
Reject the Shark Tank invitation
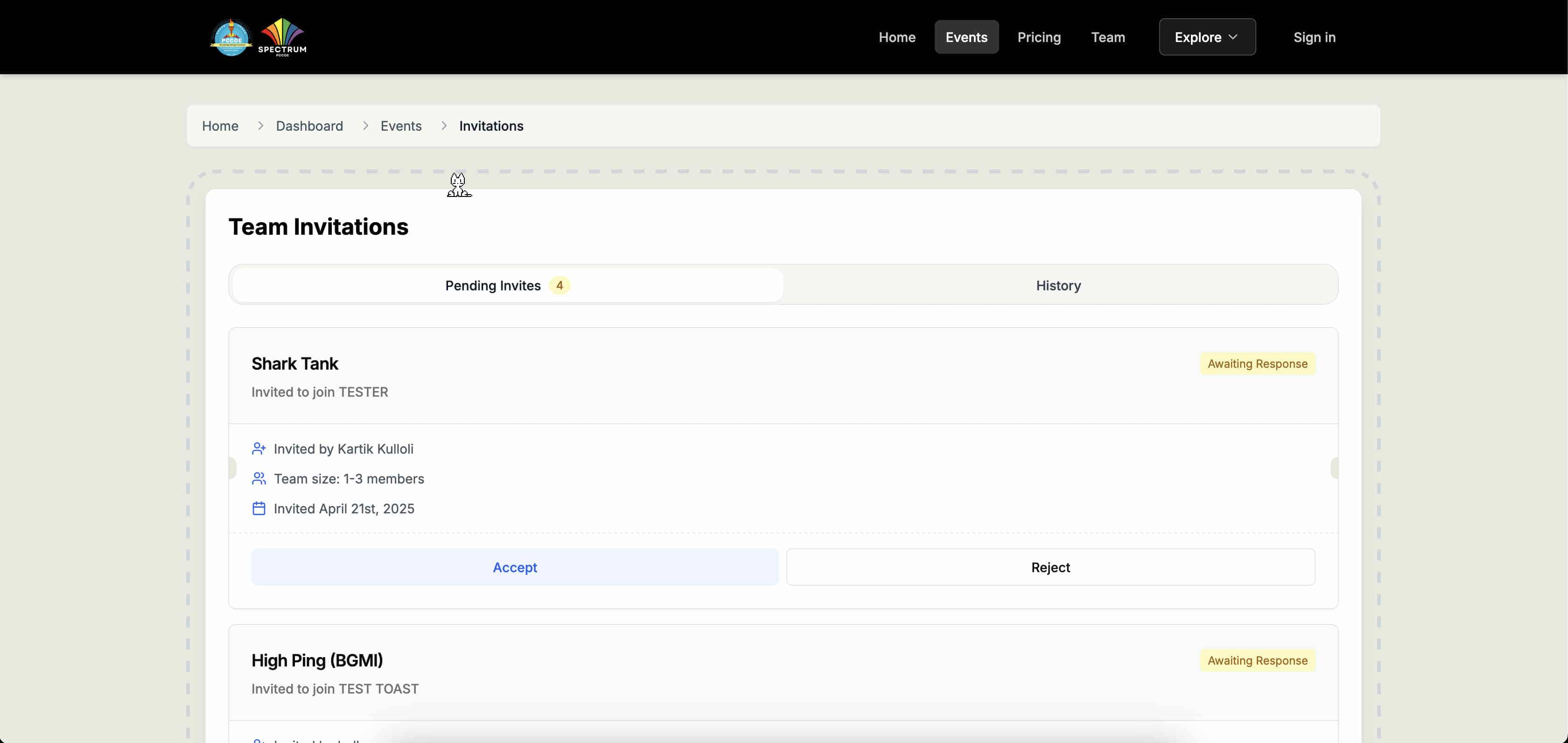tap(1050, 567)
